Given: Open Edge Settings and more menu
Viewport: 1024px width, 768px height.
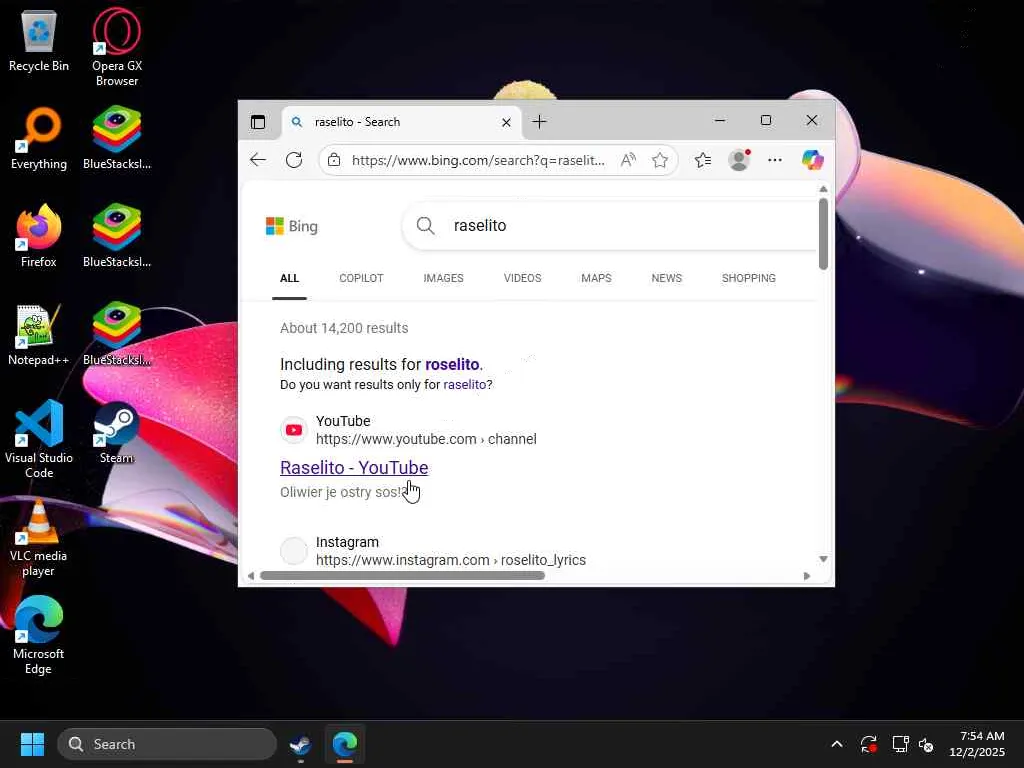Looking at the screenshot, I should point(775,160).
